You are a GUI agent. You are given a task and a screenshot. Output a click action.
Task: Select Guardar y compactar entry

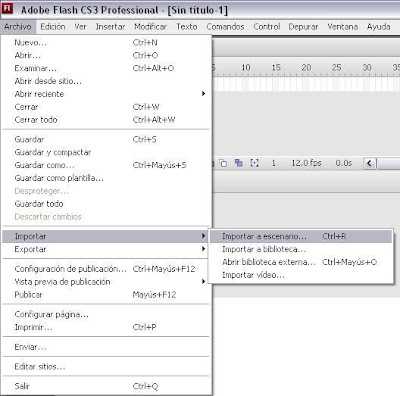click(x=107, y=152)
